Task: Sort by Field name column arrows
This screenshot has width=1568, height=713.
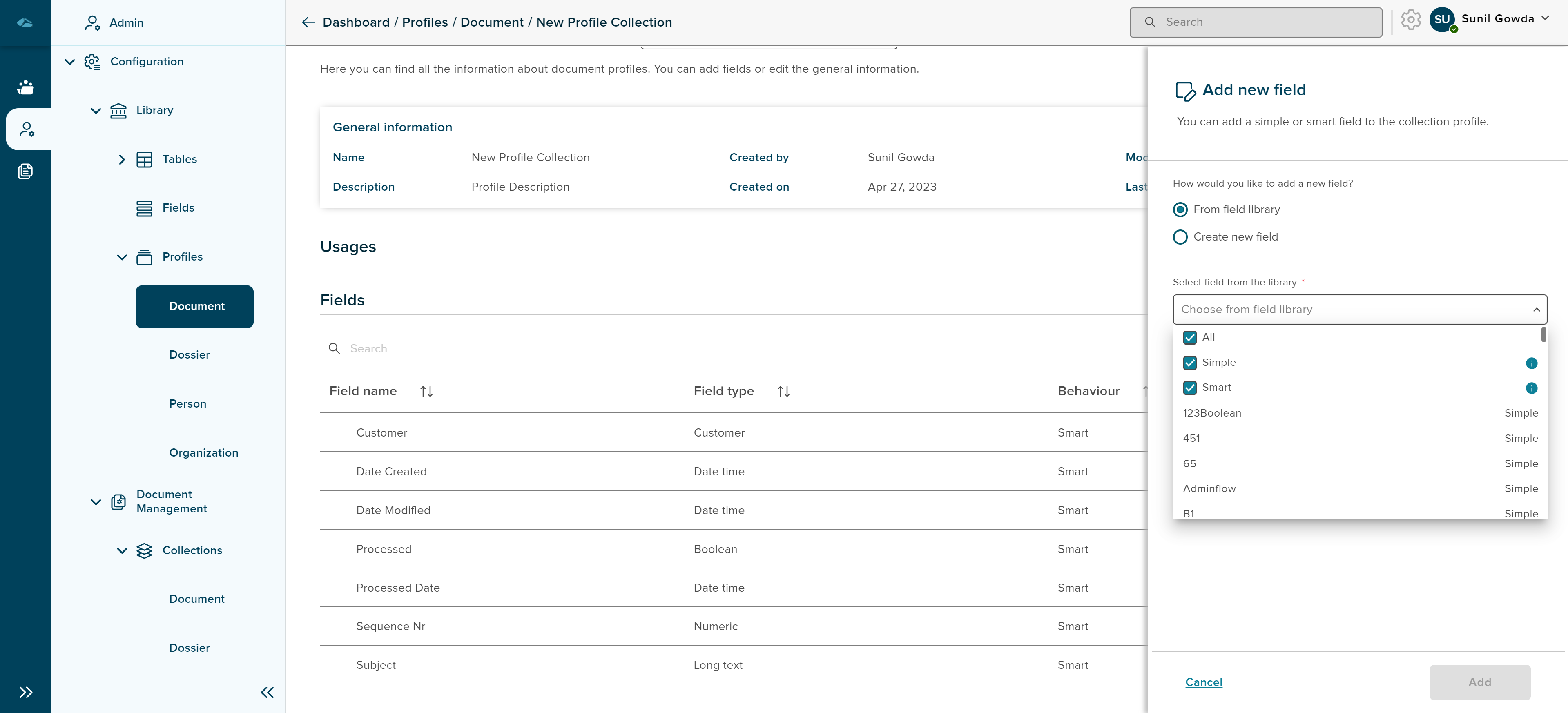Action: [x=426, y=391]
